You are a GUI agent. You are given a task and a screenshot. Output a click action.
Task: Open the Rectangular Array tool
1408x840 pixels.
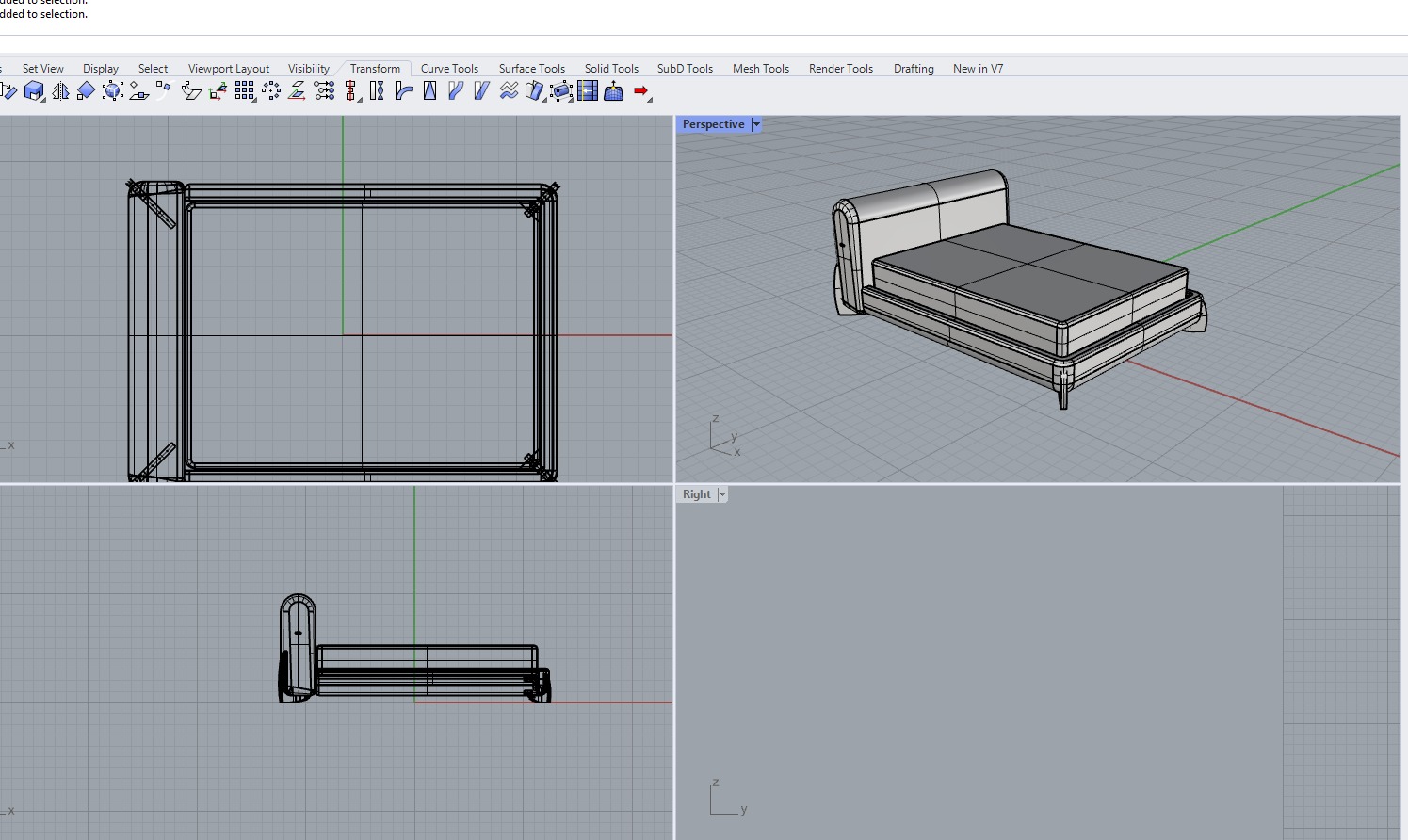tap(245, 91)
